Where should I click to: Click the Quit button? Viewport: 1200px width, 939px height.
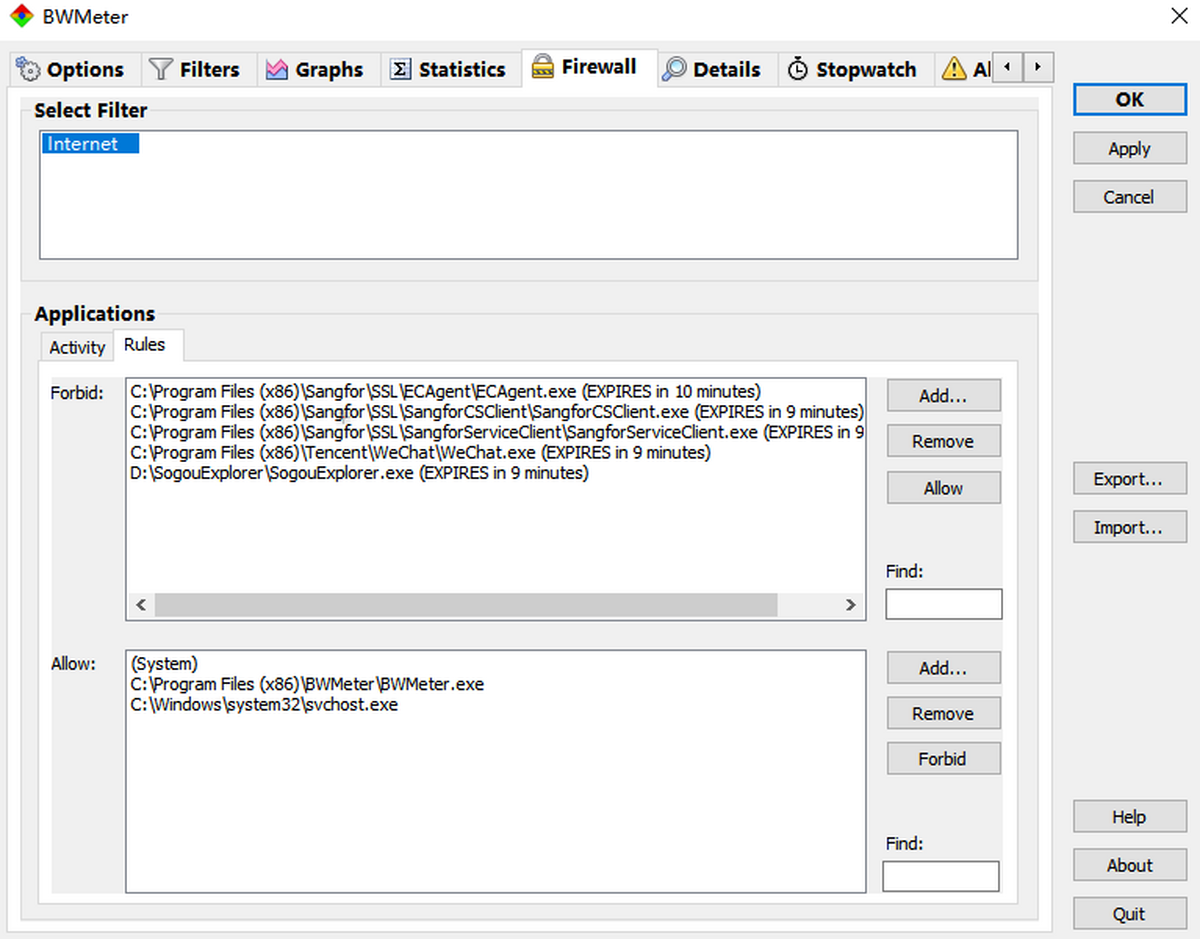[x=1129, y=914]
